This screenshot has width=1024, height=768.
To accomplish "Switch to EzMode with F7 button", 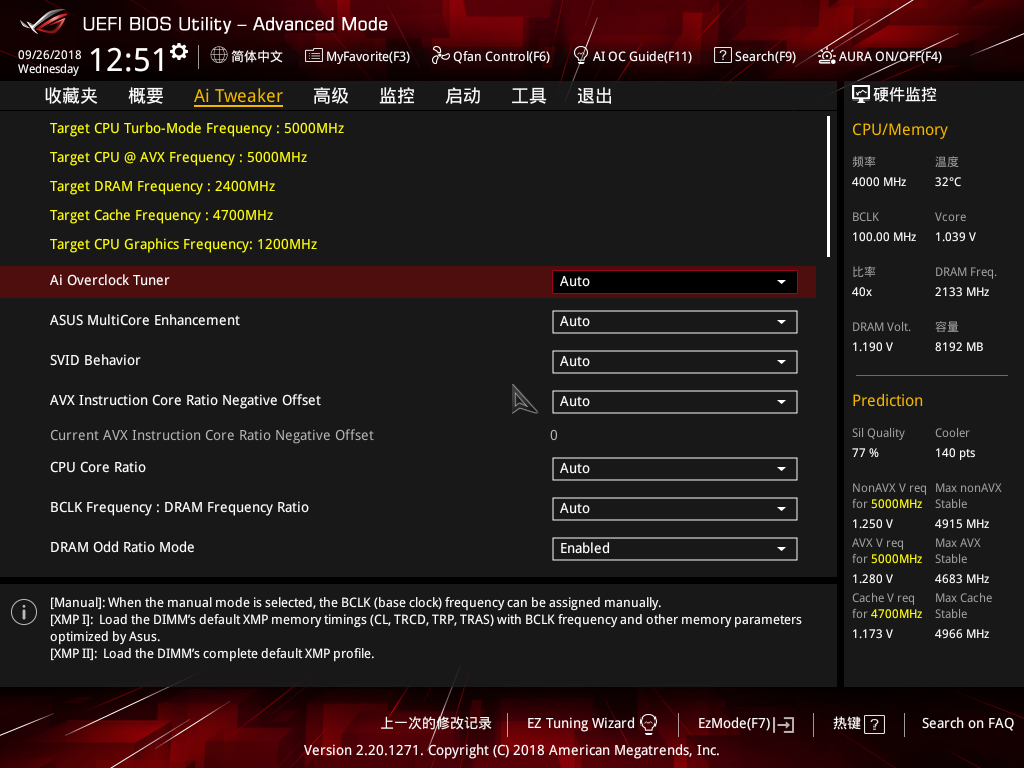I will tap(745, 723).
